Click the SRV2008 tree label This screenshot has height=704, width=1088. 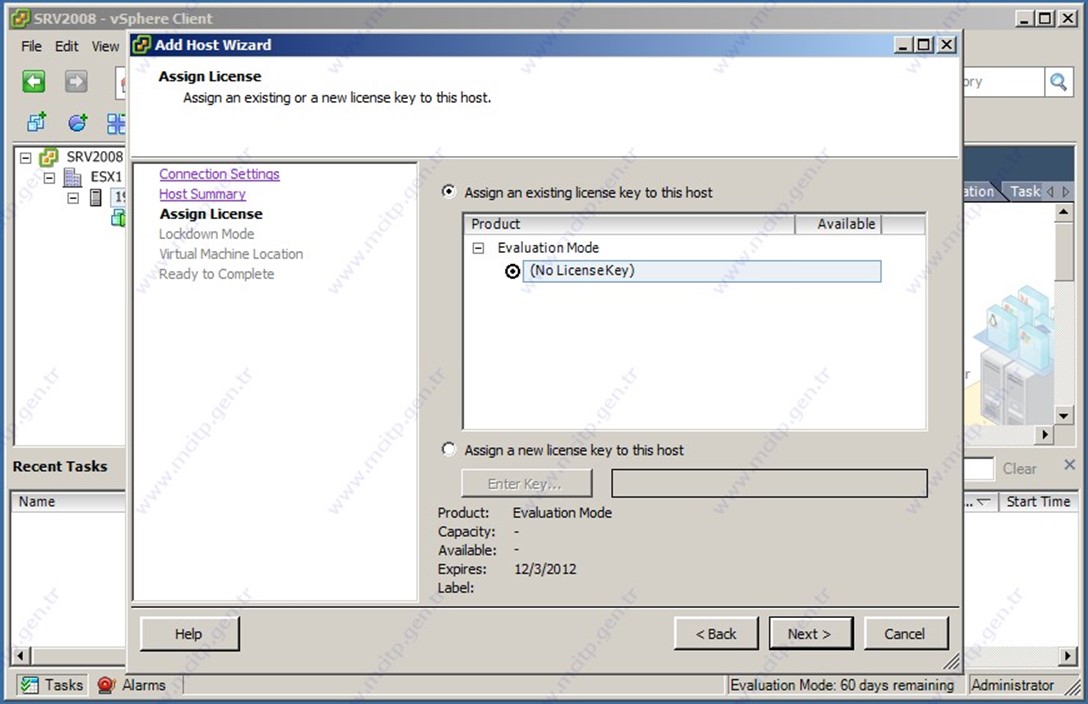[94, 157]
